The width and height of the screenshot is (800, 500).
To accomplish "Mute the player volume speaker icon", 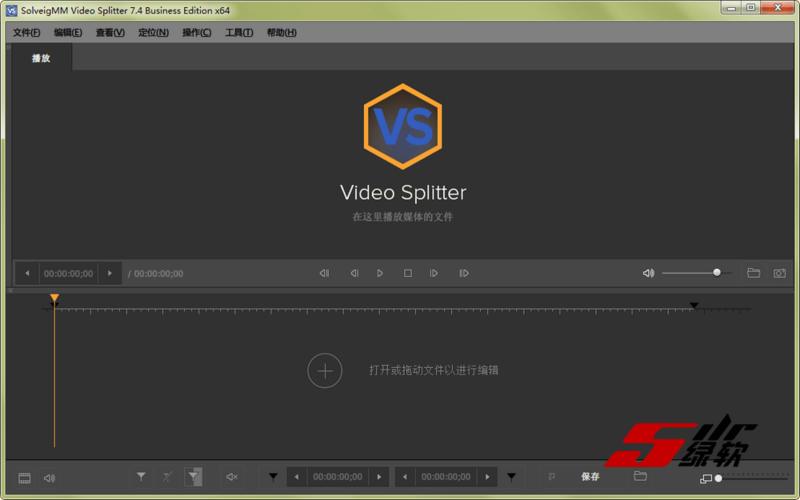I will pyautogui.click(x=648, y=273).
